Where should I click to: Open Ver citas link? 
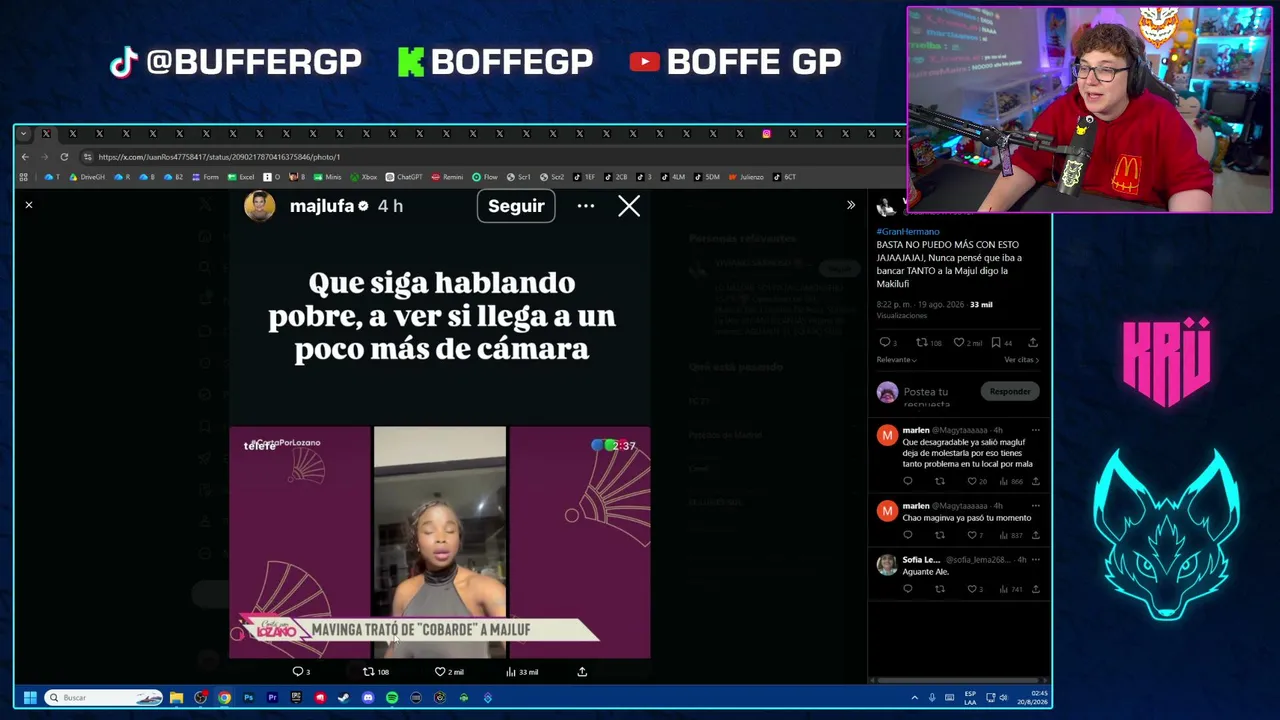(1021, 360)
